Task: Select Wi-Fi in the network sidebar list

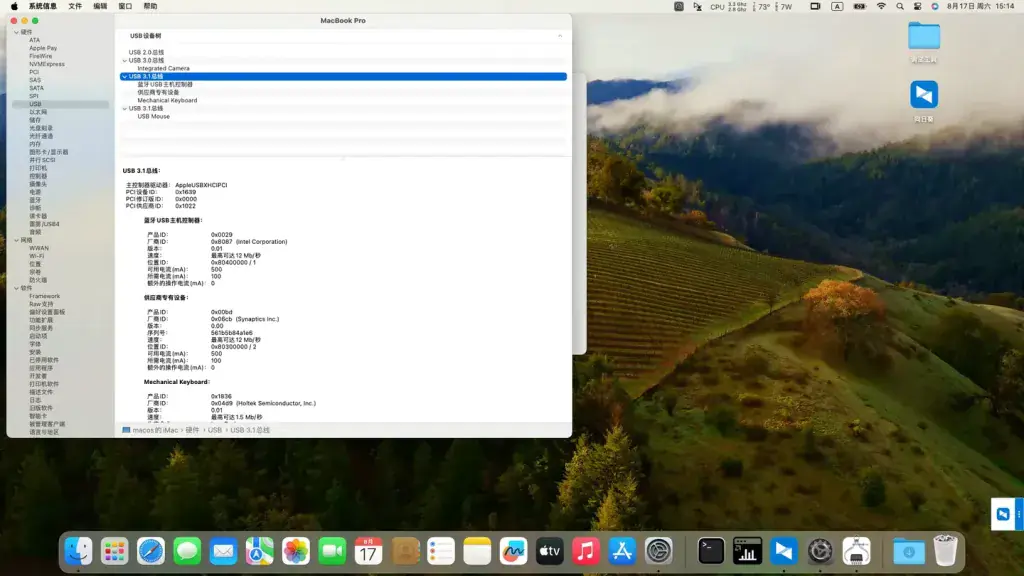Action: pyautogui.click(x=37, y=256)
